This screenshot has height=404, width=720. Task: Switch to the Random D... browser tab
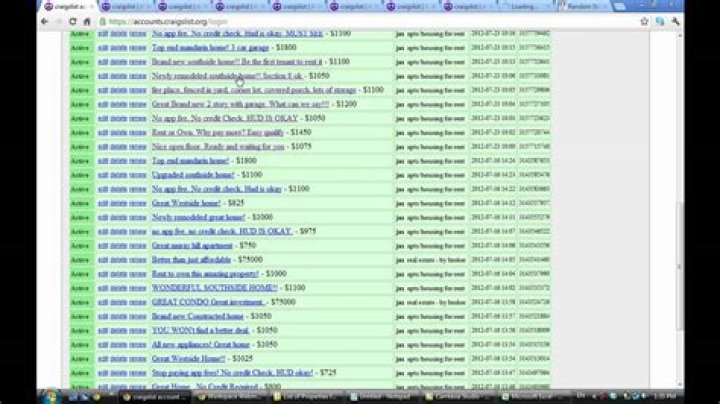click(578, 6)
